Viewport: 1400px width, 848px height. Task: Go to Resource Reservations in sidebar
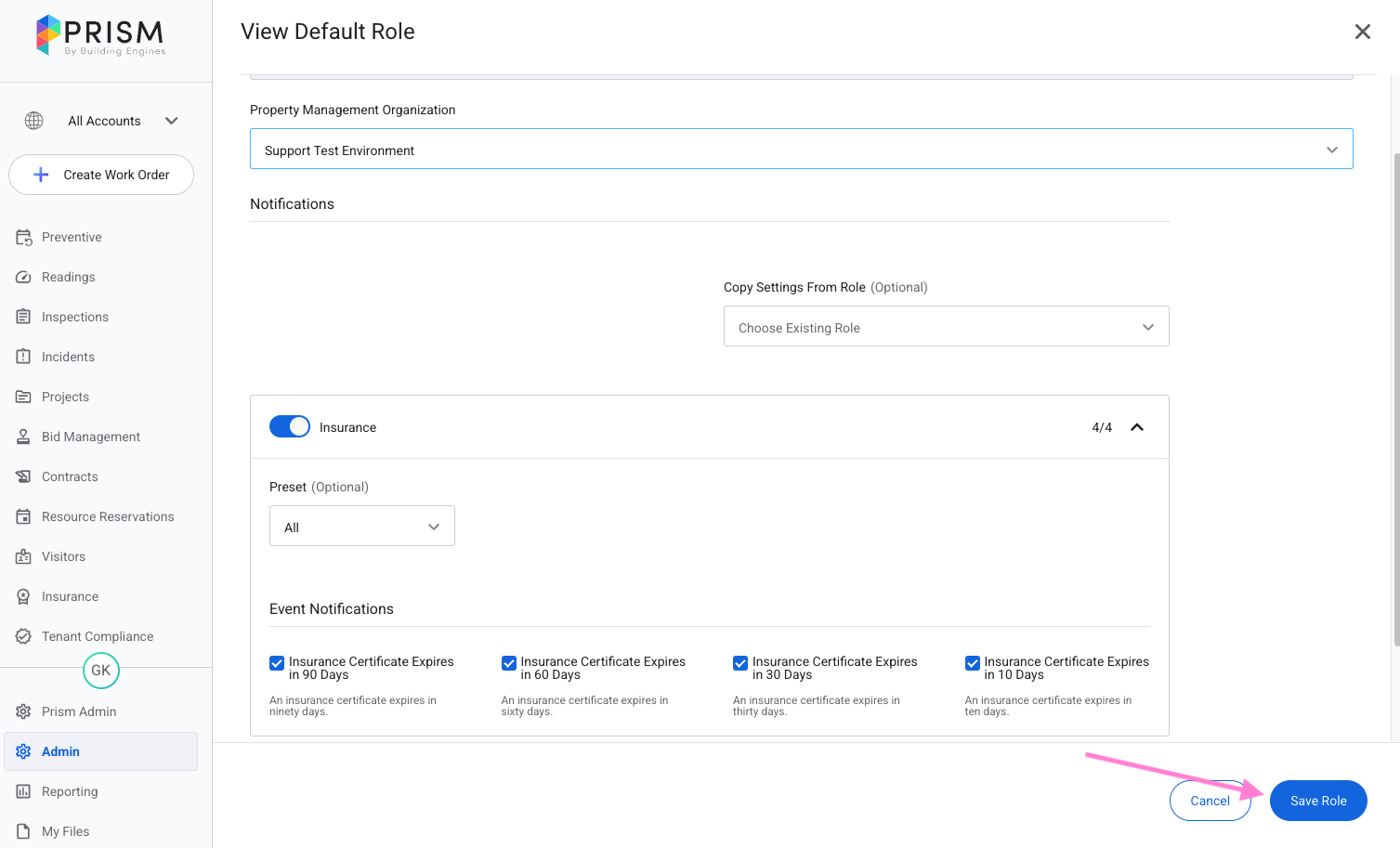point(108,516)
